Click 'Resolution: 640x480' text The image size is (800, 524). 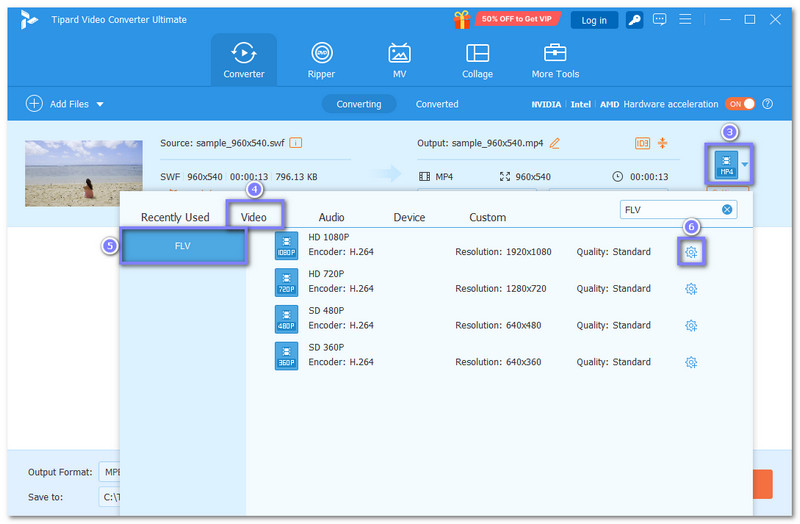498,326
